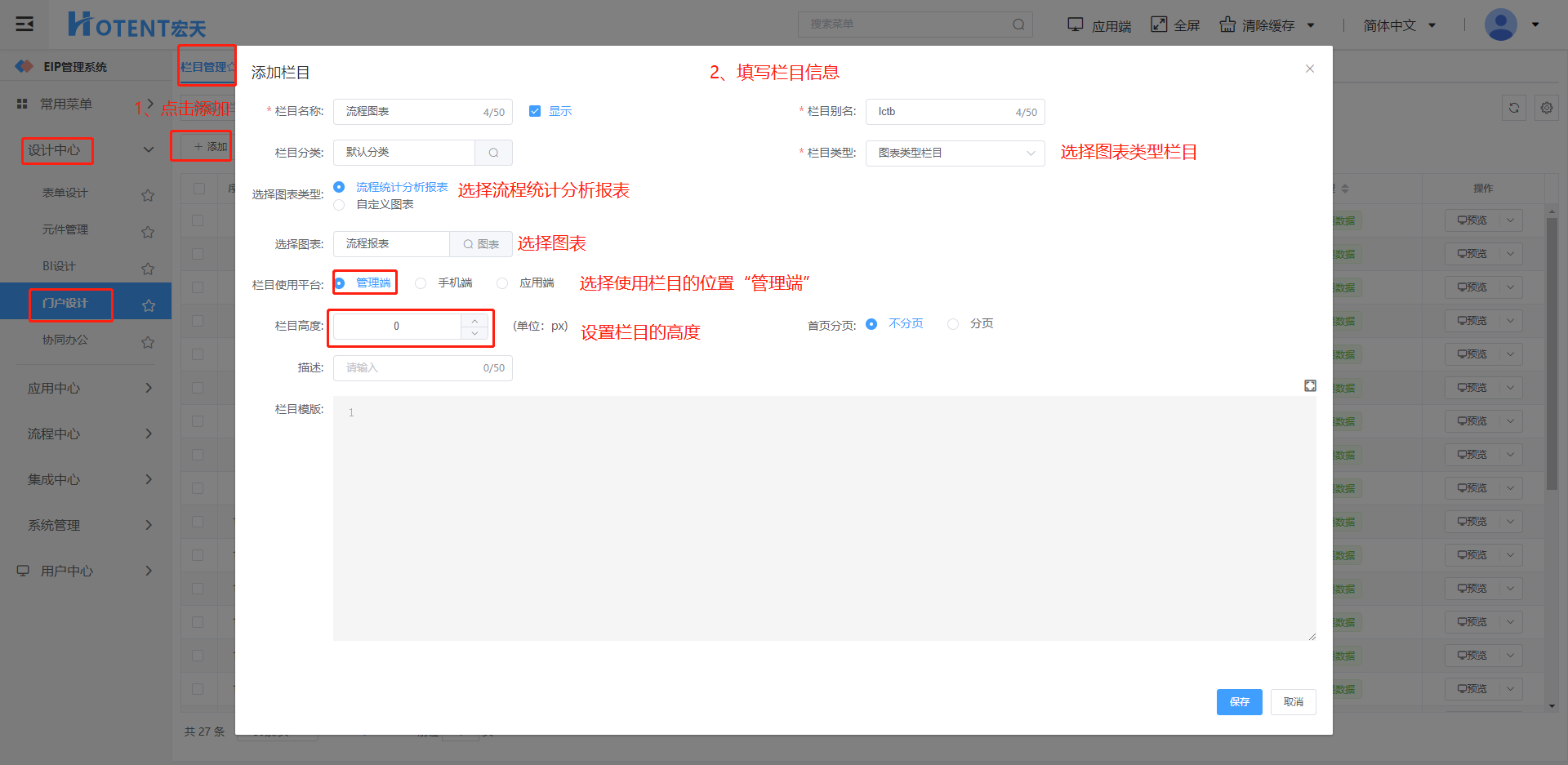Open the 应用端 monitor icon

pos(1075,24)
